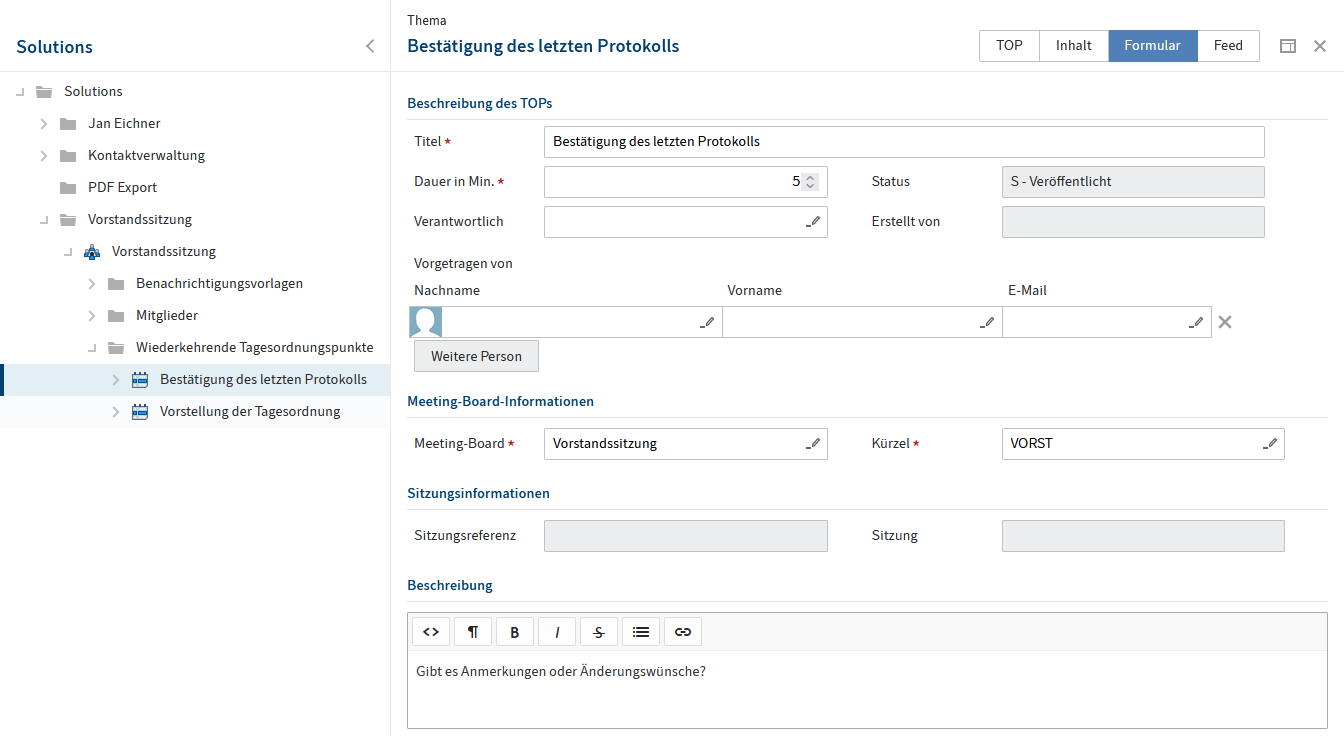This screenshot has width=1344, height=736.
Task: Expand the Mitglieder folder
Action: tap(92, 316)
